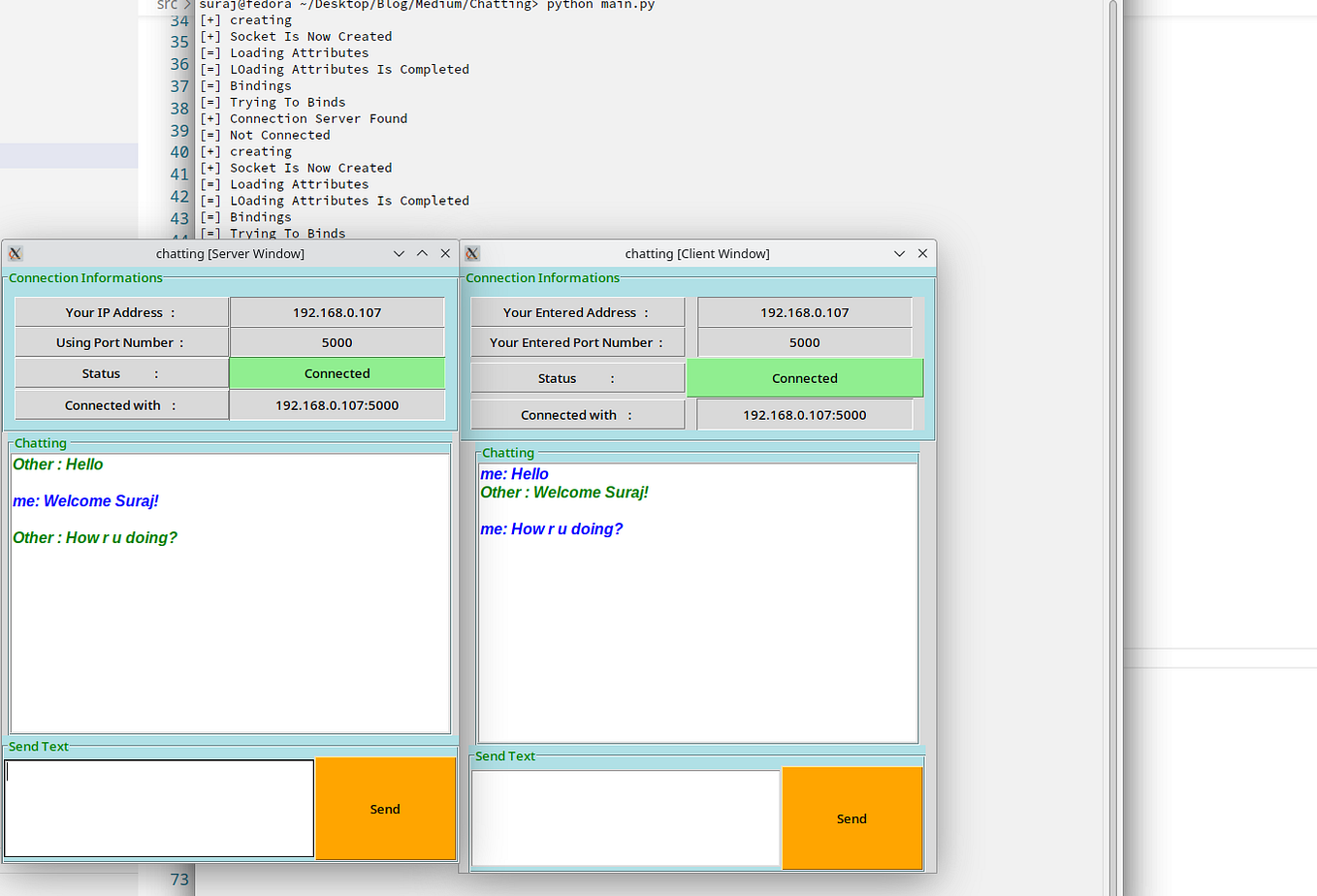Select the 192.168.0.107:5000 value in Client window

coord(805,413)
